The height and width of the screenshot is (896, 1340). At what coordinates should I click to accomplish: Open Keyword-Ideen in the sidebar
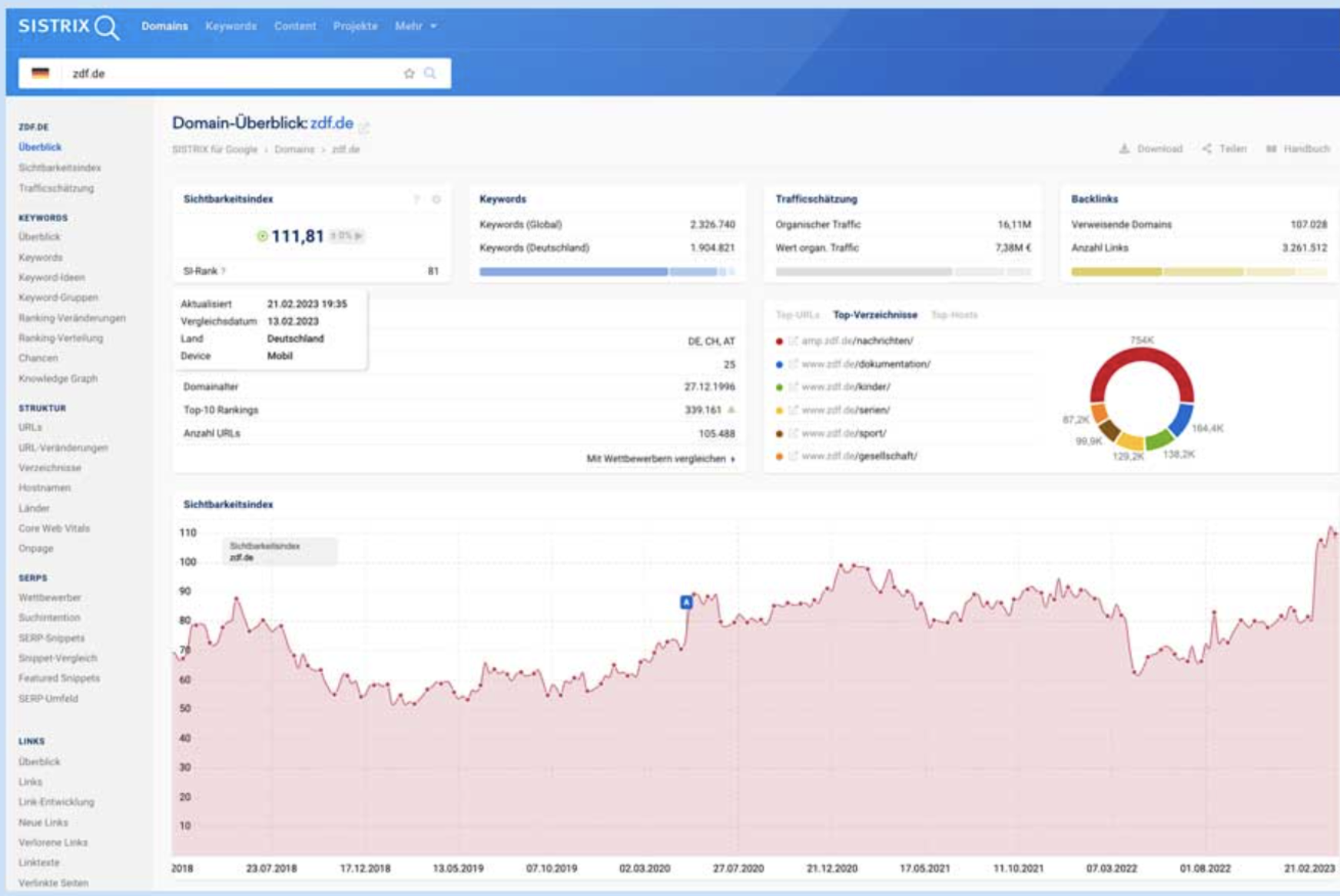[51, 277]
